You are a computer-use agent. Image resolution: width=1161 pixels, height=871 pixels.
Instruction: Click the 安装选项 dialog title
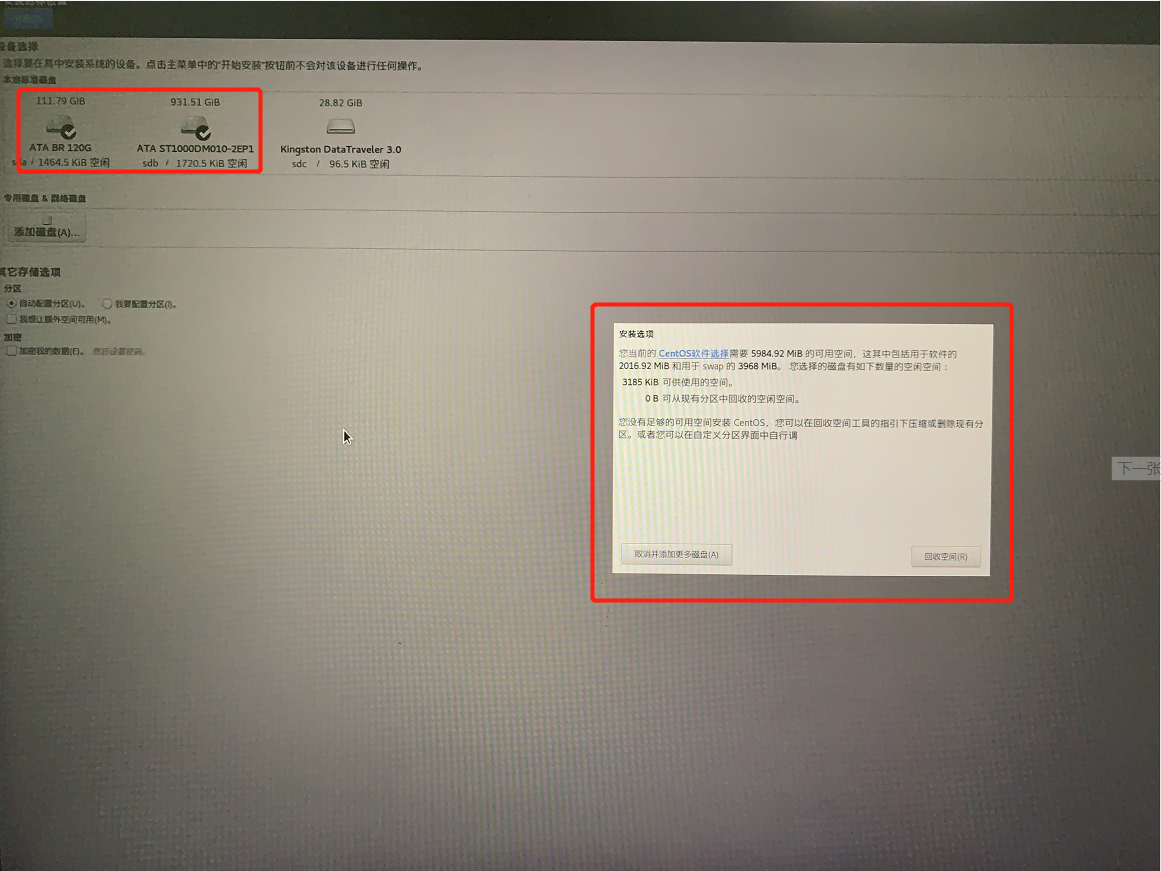point(637,334)
